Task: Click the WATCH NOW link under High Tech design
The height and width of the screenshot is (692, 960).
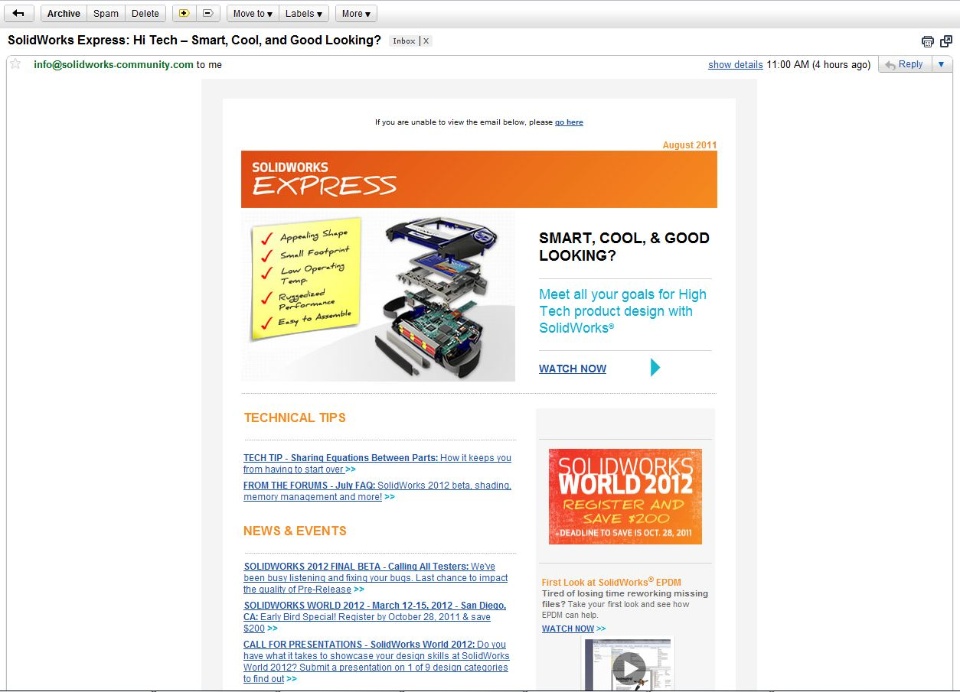Action: point(572,369)
